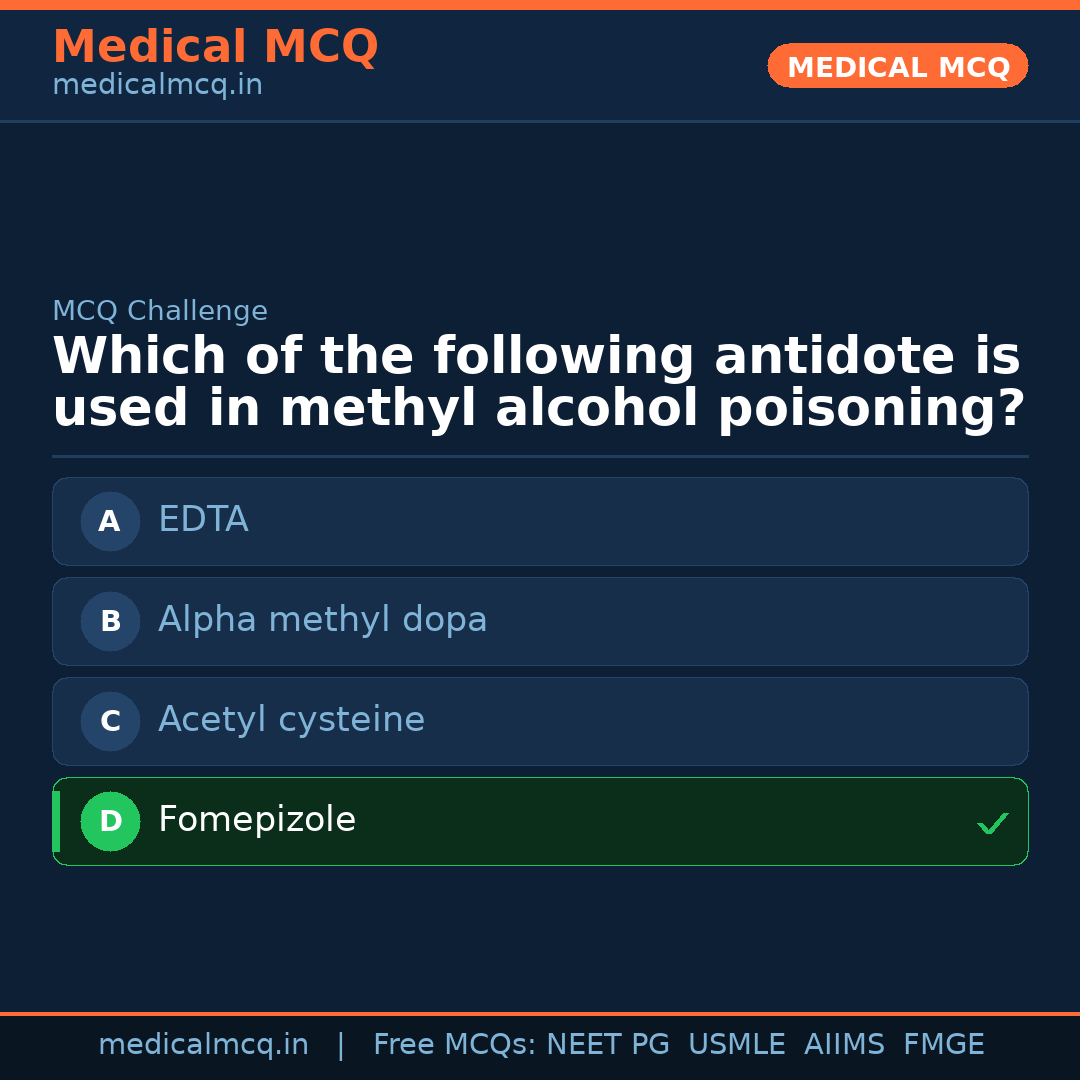
Task: Click the orange MEDICAL MCQ badge
Action: 897,67
